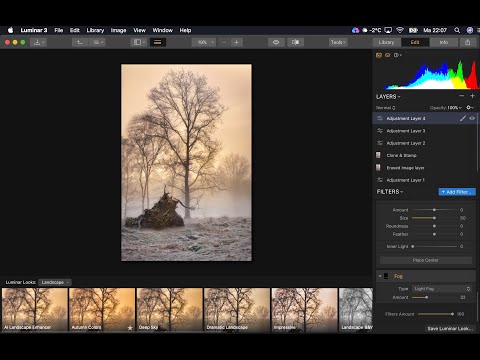Adjust the vignette Size slider
The height and width of the screenshot is (360, 480).
(x=434, y=218)
